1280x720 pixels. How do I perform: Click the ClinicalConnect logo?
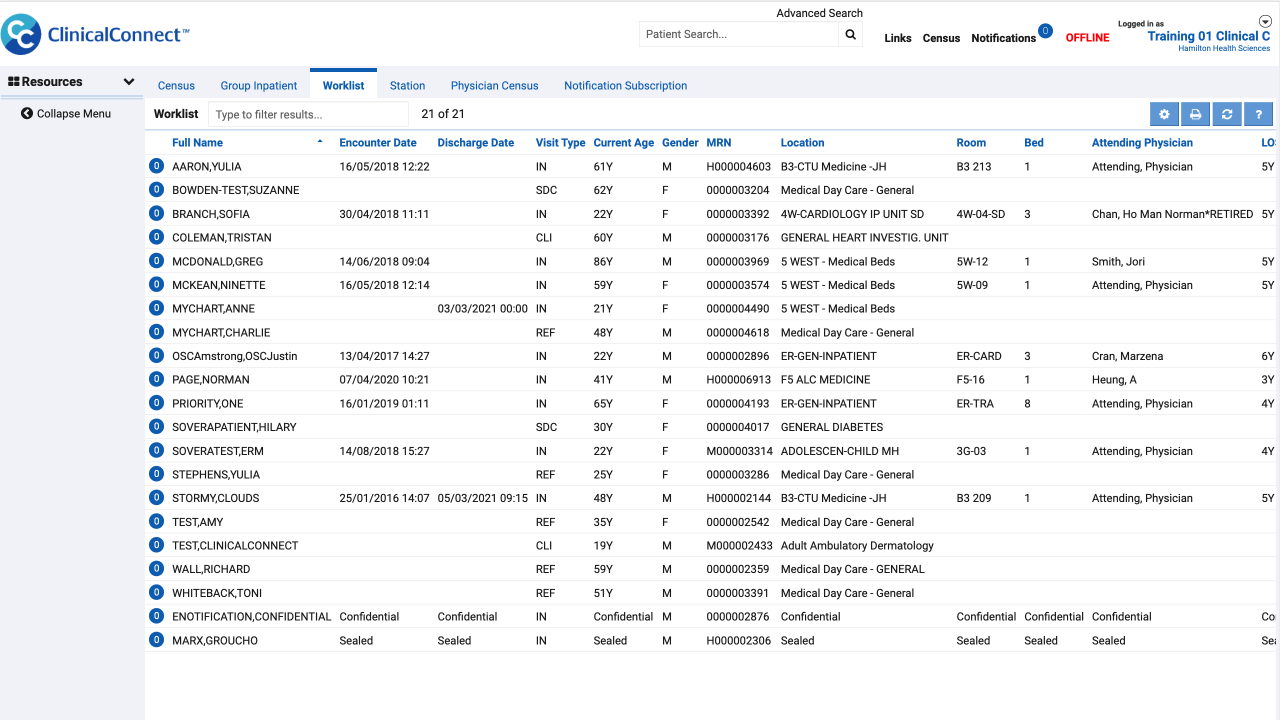95,35
